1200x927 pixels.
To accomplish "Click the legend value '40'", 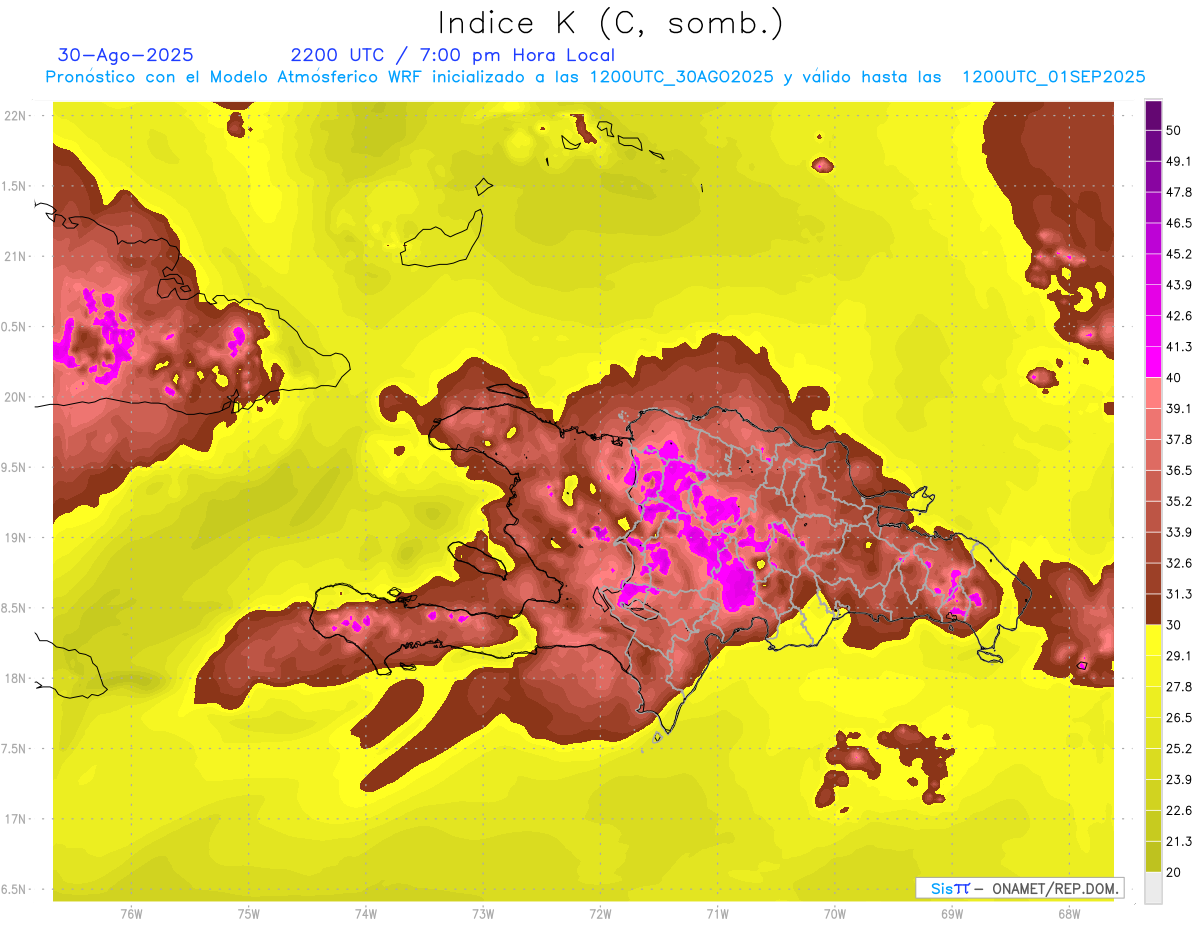I will coord(1174,378).
